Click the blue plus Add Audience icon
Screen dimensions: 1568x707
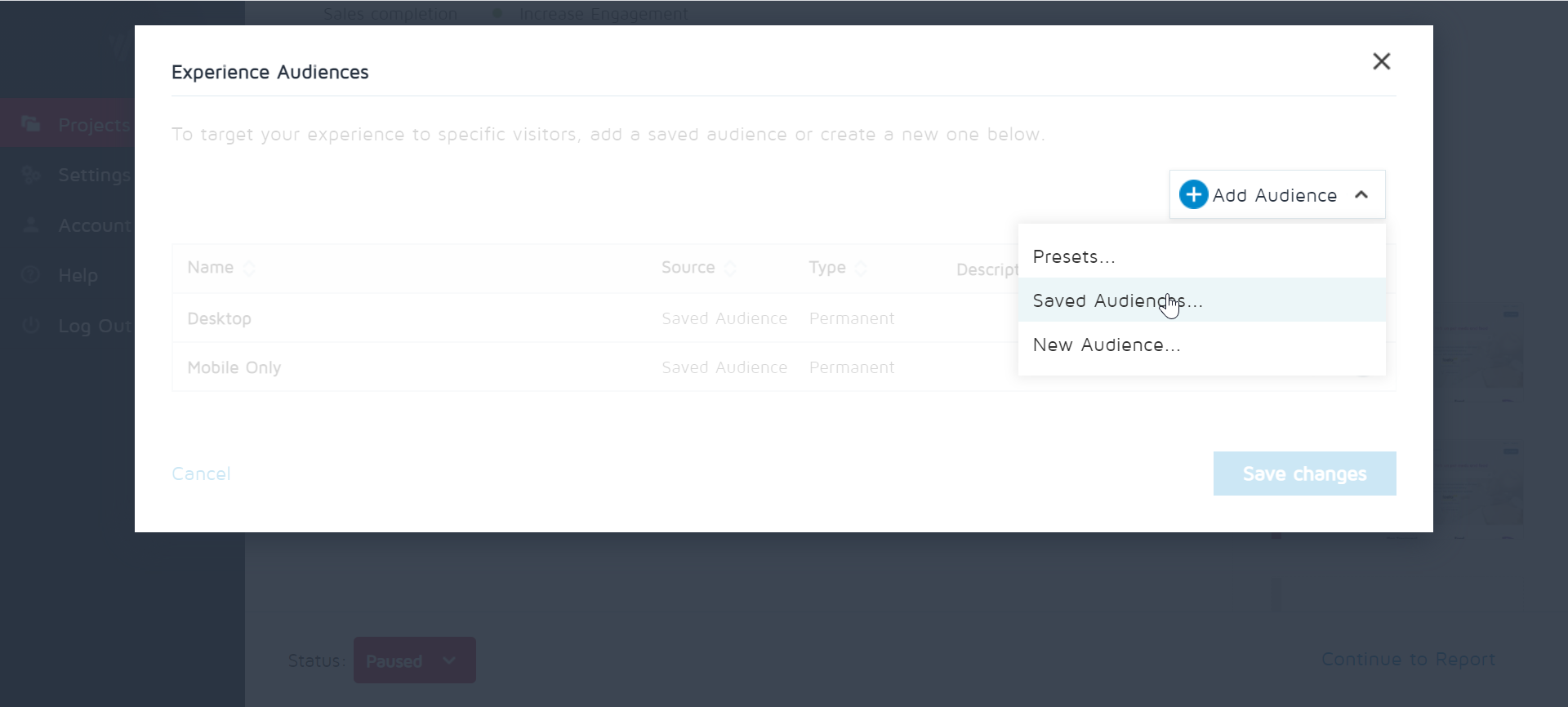(x=1193, y=195)
